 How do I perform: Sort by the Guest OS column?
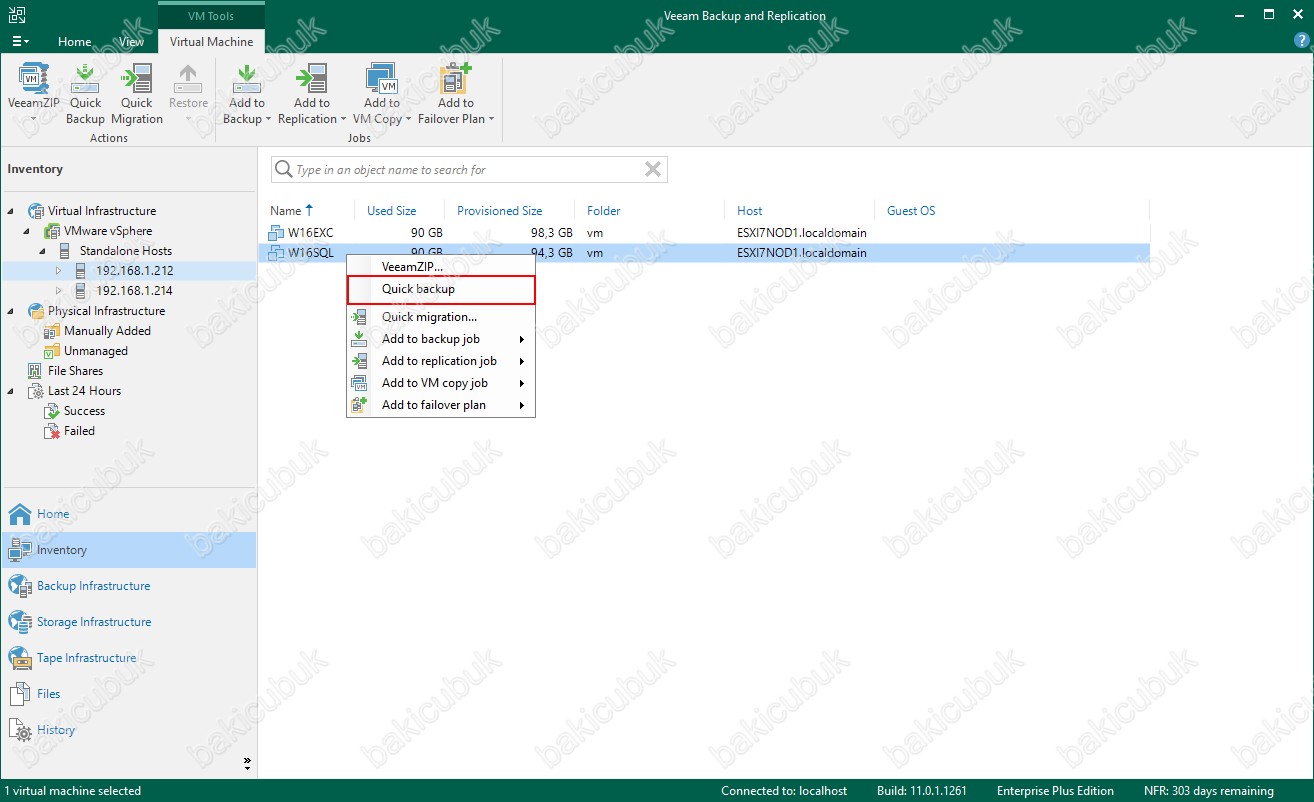pos(911,211)
